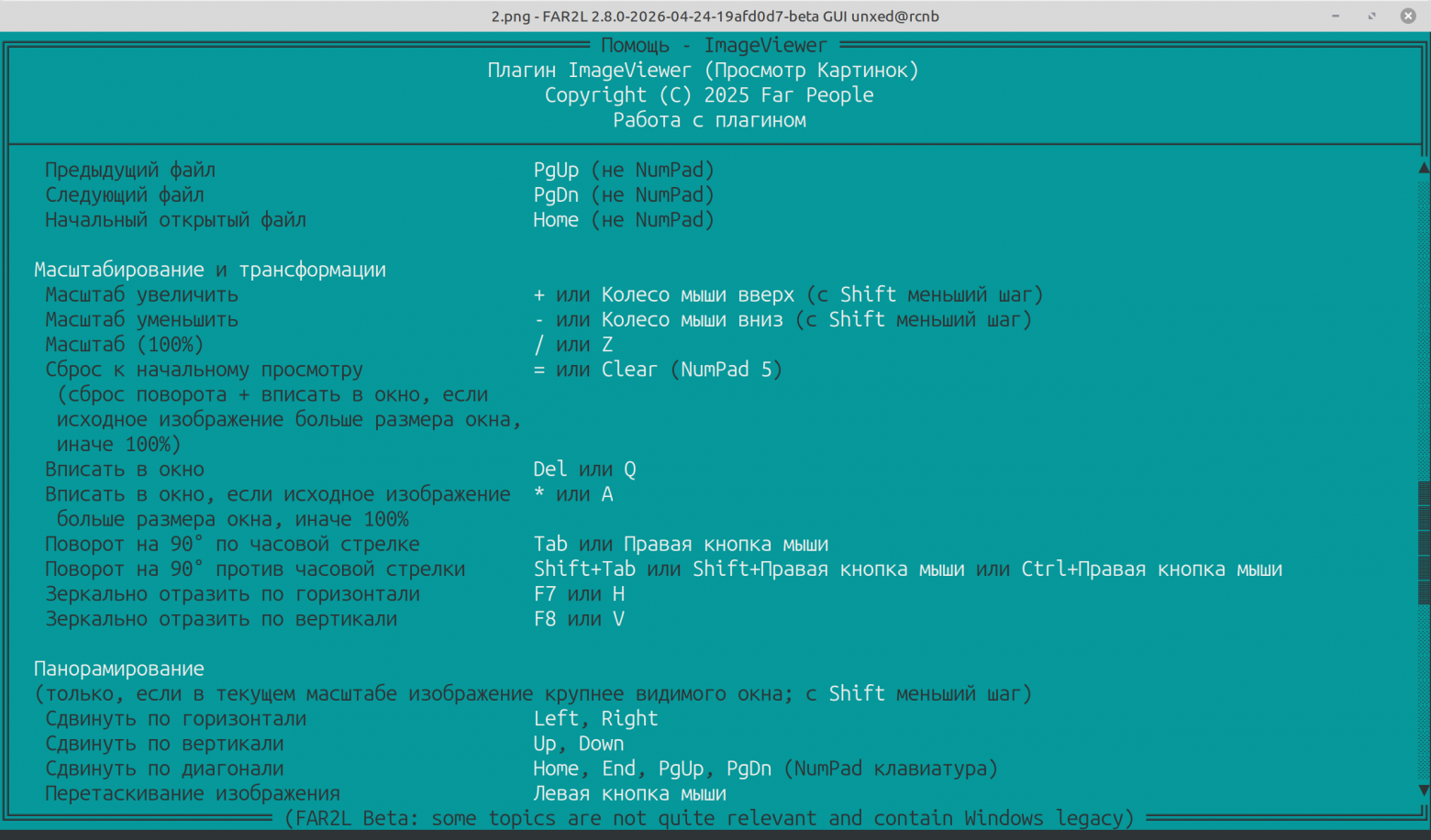Minimize the FAR2L window
The height and width of the screenshot is (840, 1431).
coord(1336,16)
